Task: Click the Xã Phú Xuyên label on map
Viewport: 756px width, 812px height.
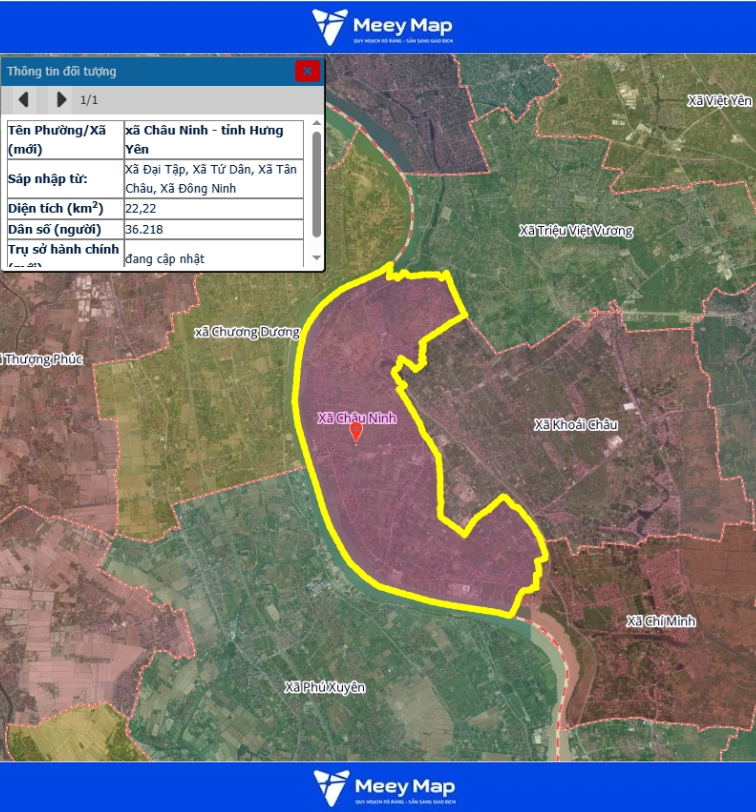Action: coord(324,688)
